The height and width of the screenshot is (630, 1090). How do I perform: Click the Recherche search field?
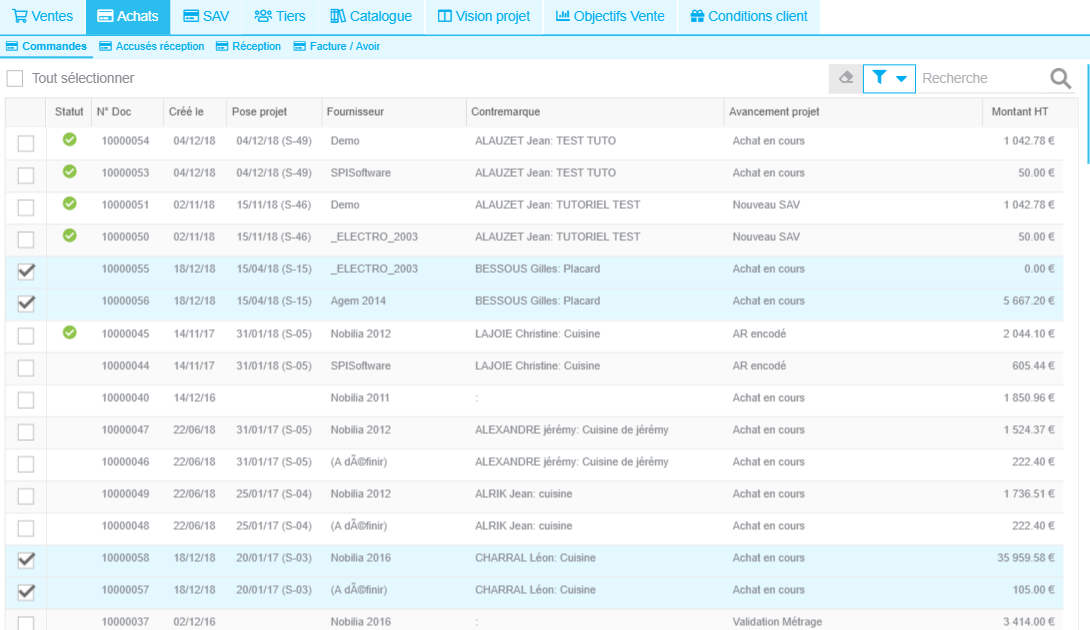pyautogui.click(x=982, y=79)
